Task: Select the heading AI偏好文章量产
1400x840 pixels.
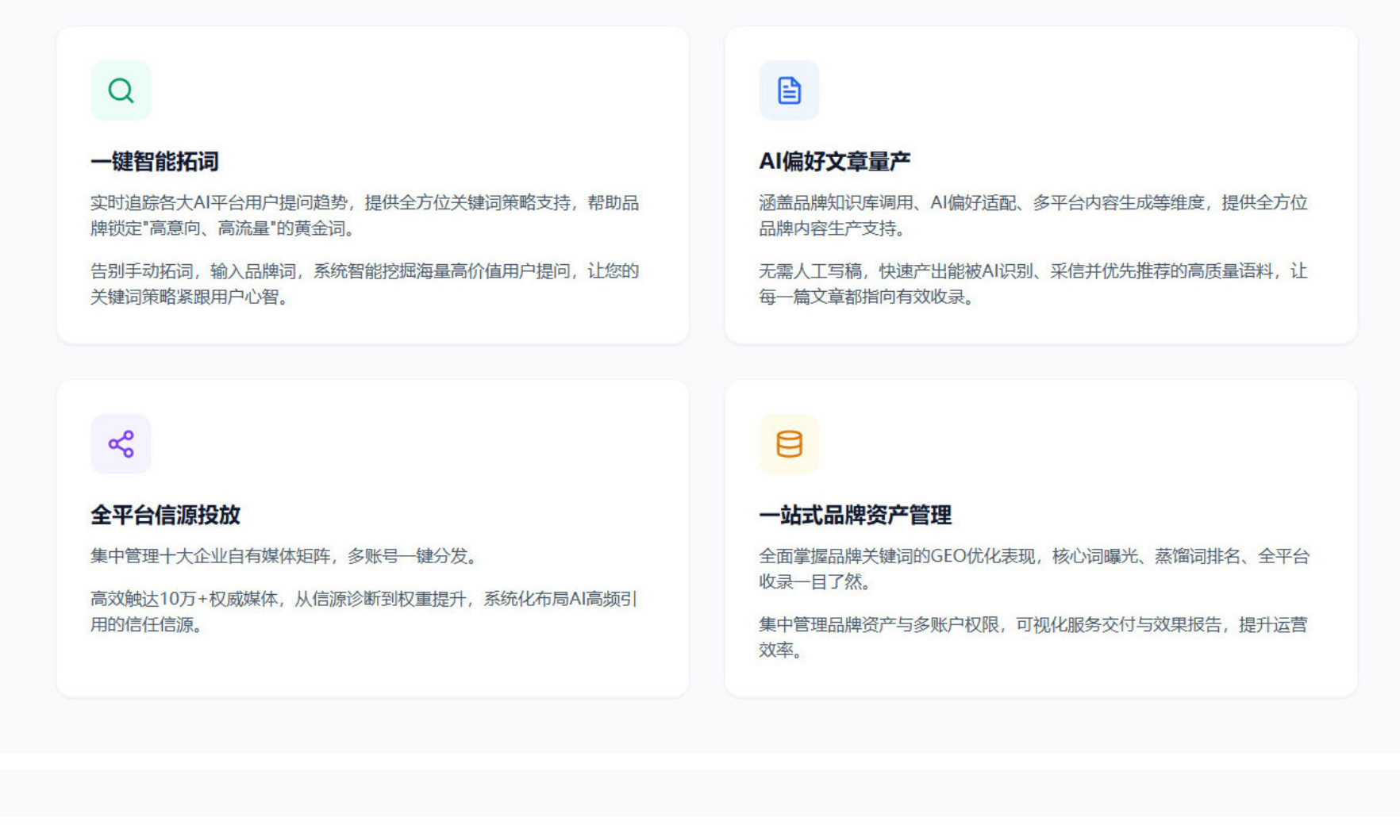Action: [x=835, y=162]
